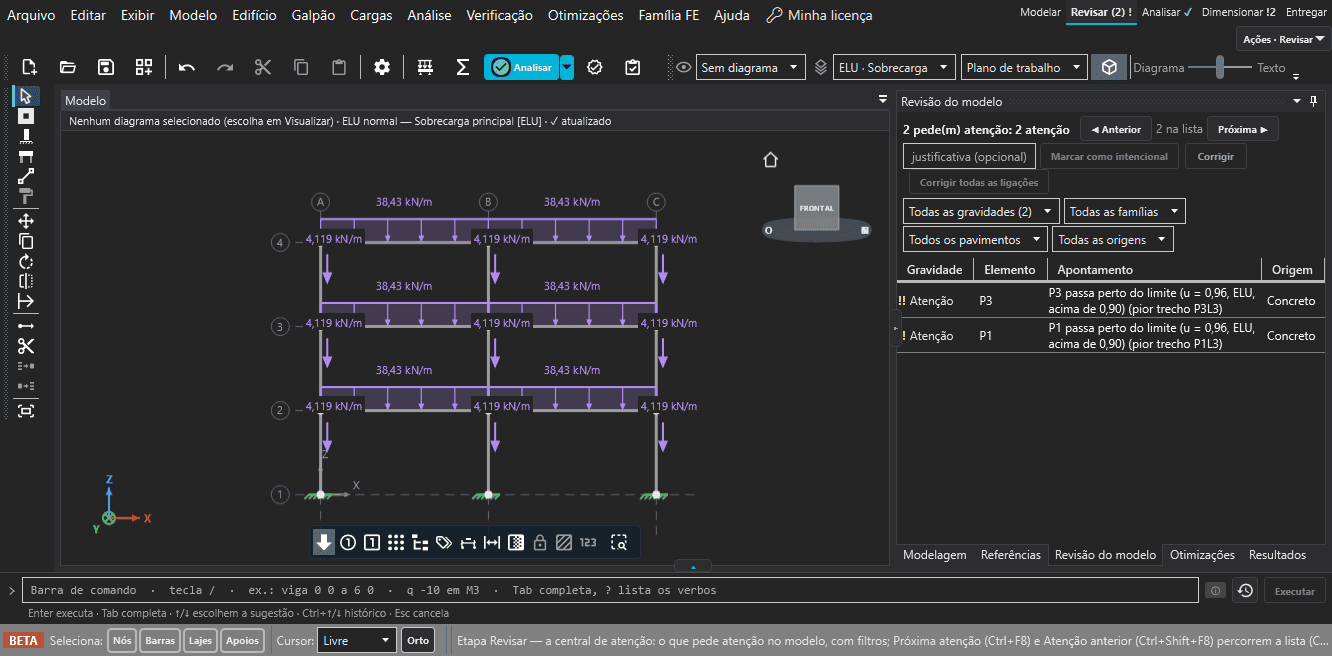Click the justificativa (opcional) field
Viewport: 1332px width, 656px height.
(x=969, y=157)
